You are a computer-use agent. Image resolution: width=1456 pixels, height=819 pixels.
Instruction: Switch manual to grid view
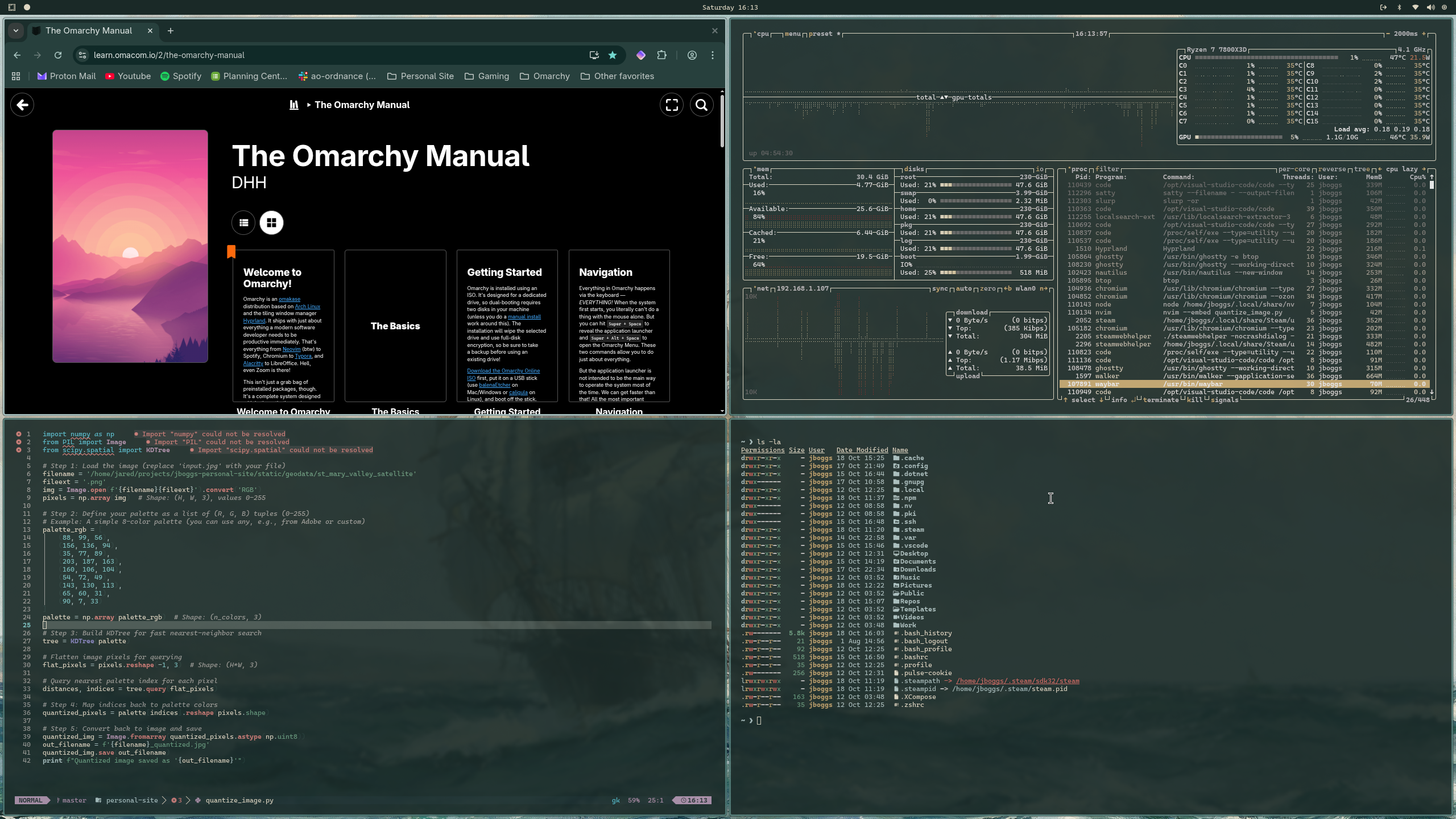(271, 222)
